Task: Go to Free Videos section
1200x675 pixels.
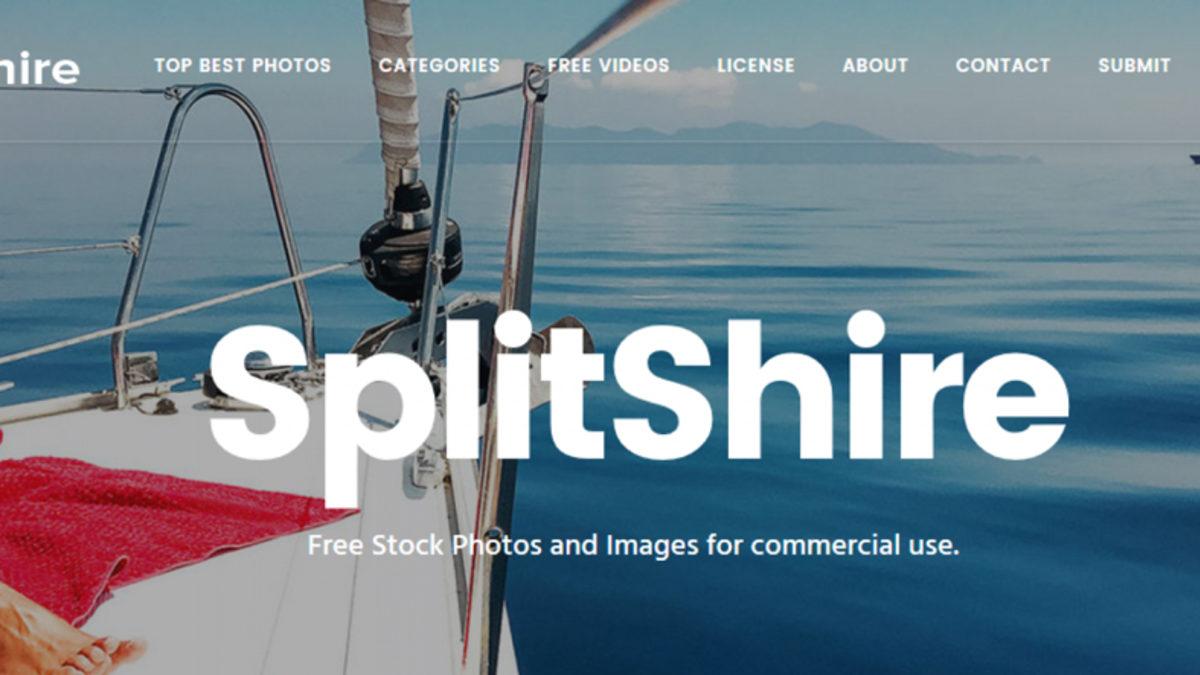Action: (608, 66)
